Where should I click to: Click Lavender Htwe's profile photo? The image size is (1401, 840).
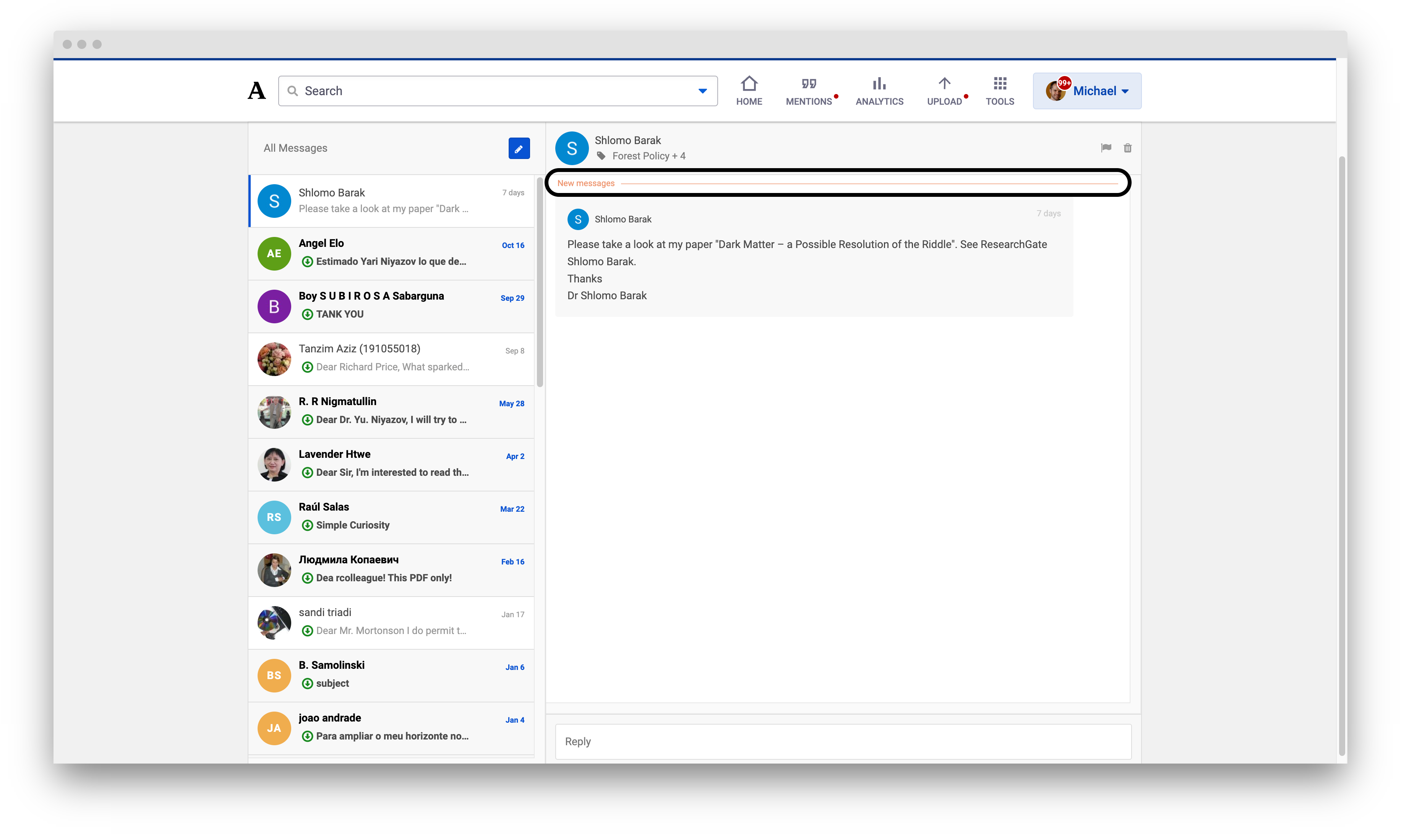click(x=274, y=464)
